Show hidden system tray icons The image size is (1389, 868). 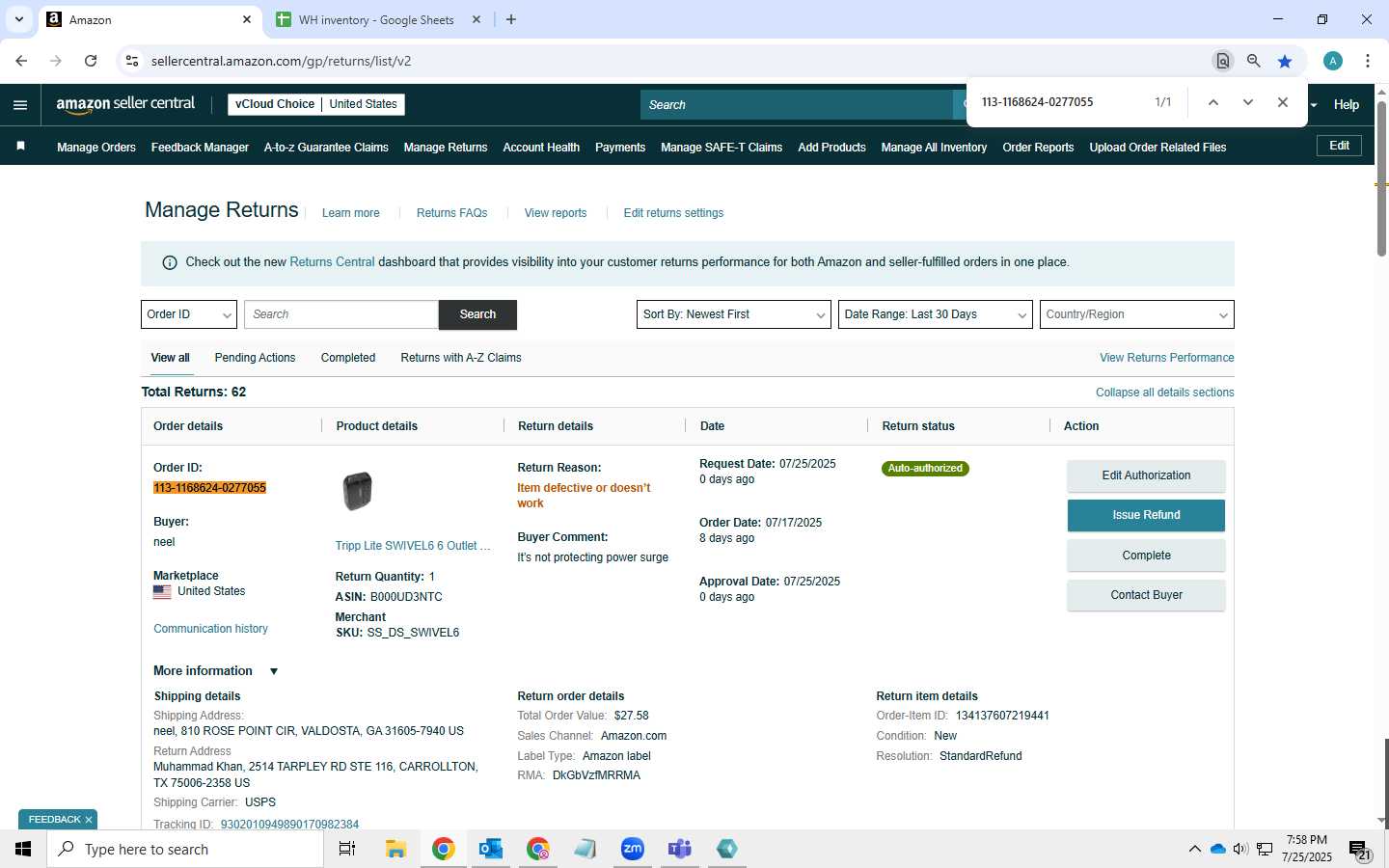[1194, 849]
